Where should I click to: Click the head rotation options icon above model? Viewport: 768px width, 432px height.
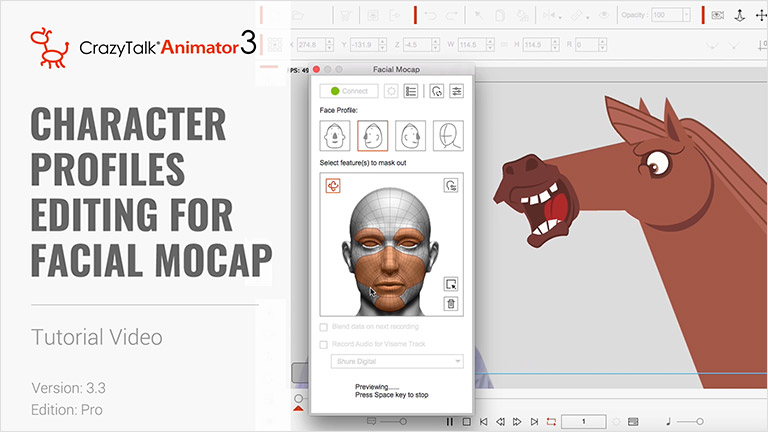click(451, 186)
